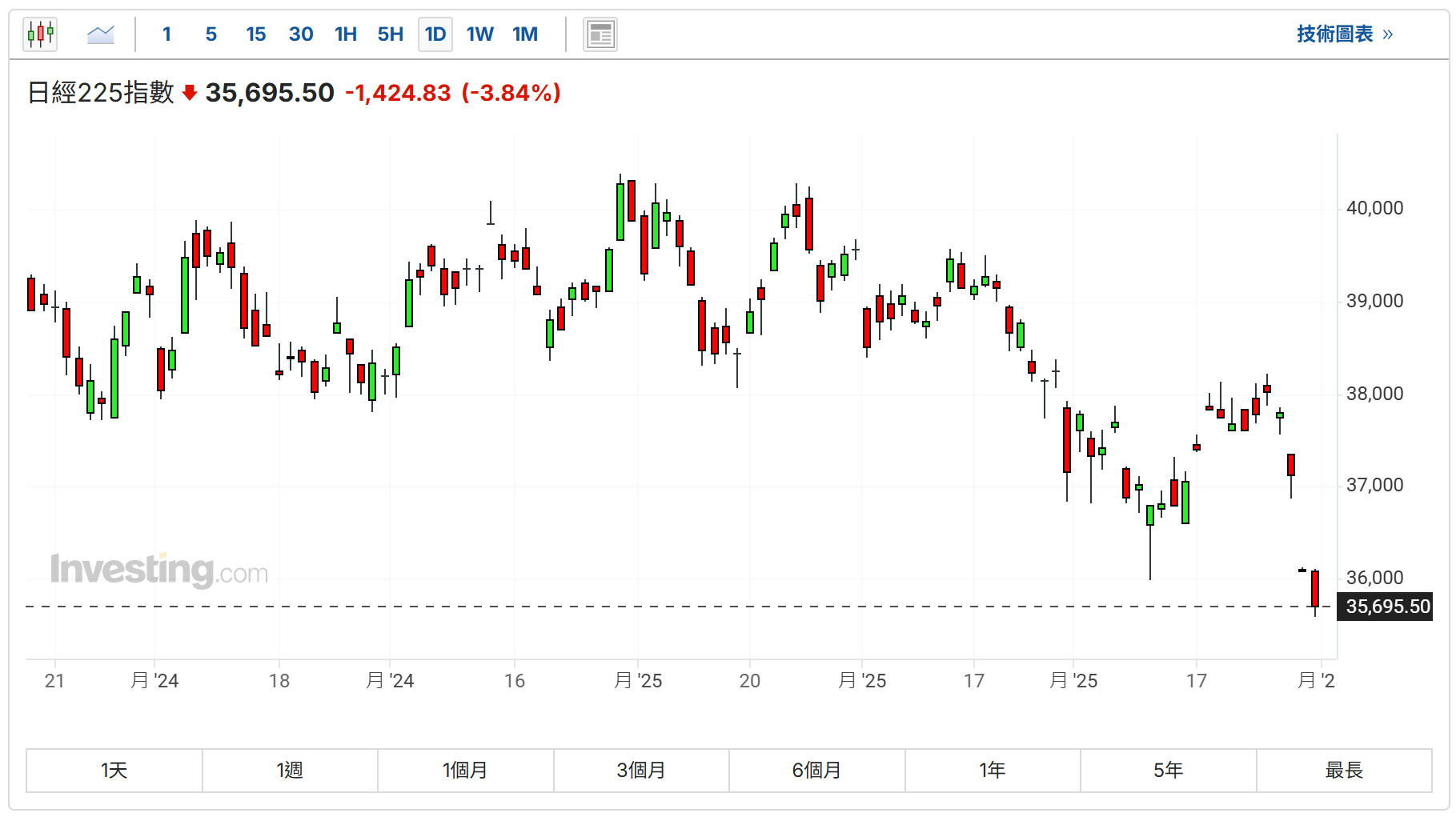Select the 1D daily interval
The width and height of the screenshot is (1456, 817).
[x=435, y=34]
